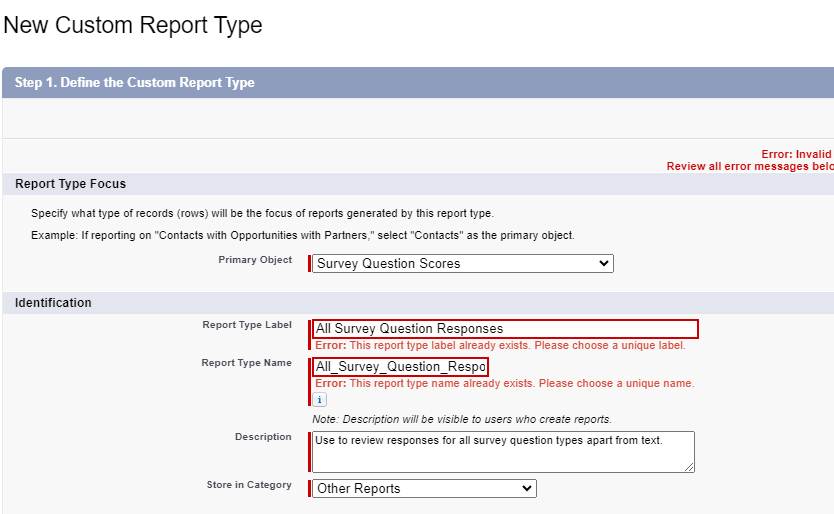The image size is (834, 514).
Task: Click the "Report Type Label" field label
Action: (x=247, y=325)
